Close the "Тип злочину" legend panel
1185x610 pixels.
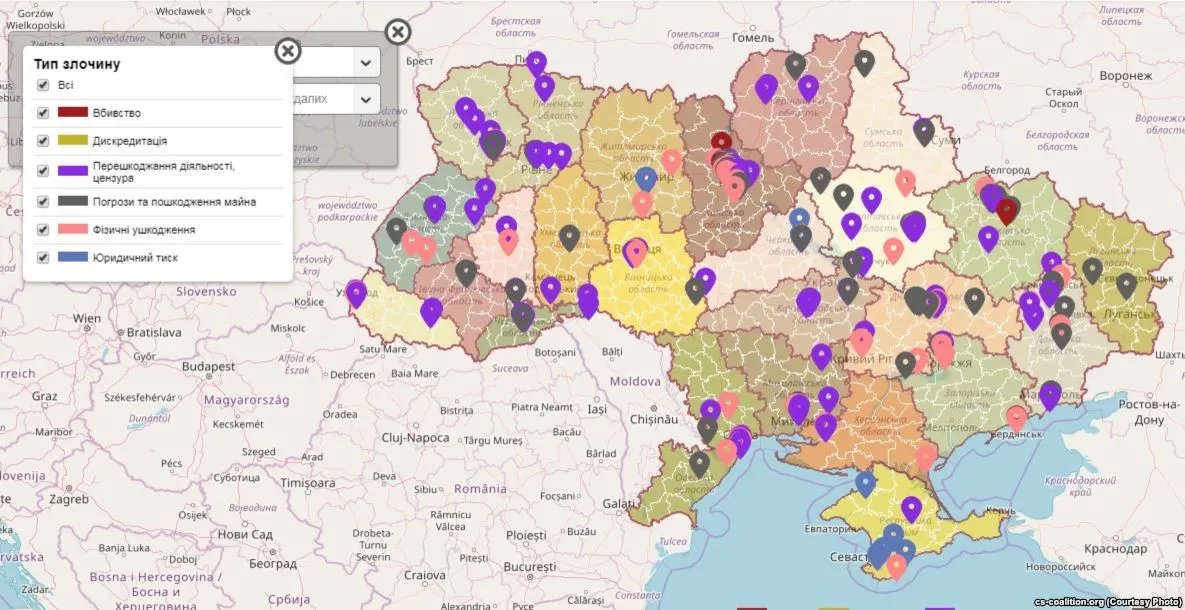point(288,51)
